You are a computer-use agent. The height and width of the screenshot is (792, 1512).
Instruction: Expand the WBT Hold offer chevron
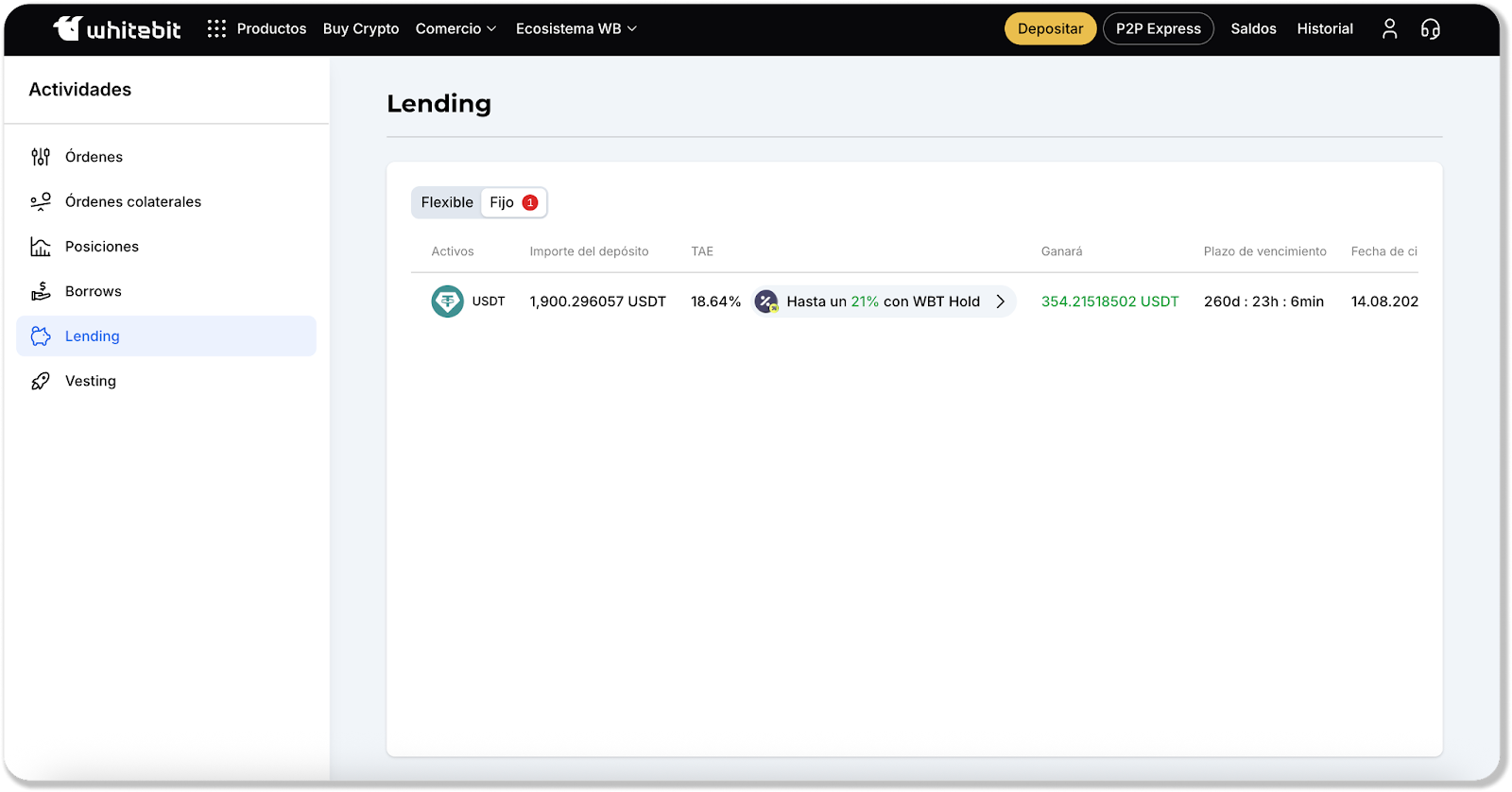pos(1000,301)
